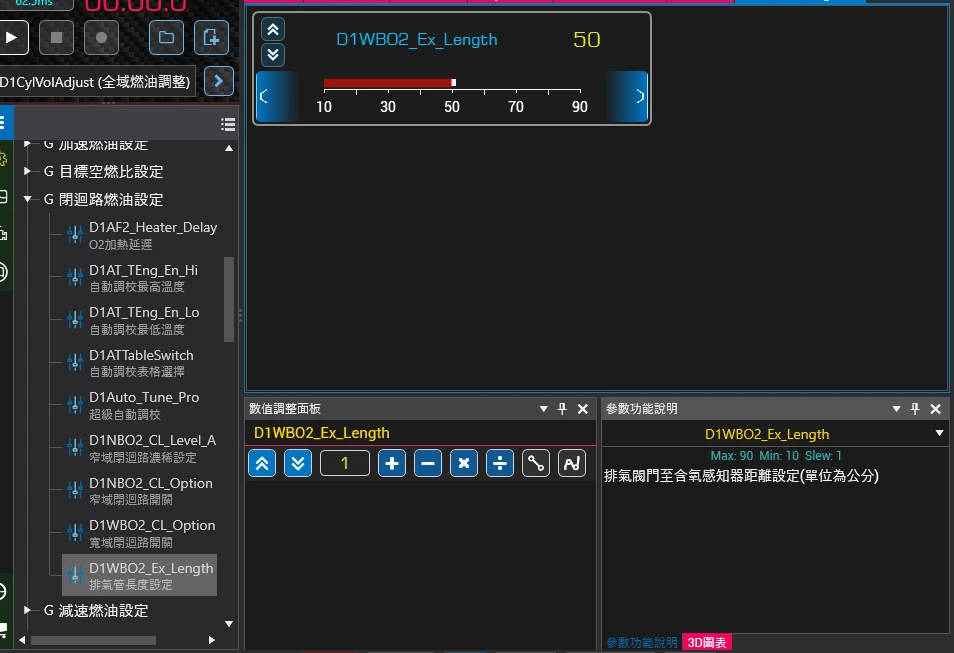Pin the 參數功能說明 panel
954x653 pixels.
pyautogui.click(x=915, y=409)
